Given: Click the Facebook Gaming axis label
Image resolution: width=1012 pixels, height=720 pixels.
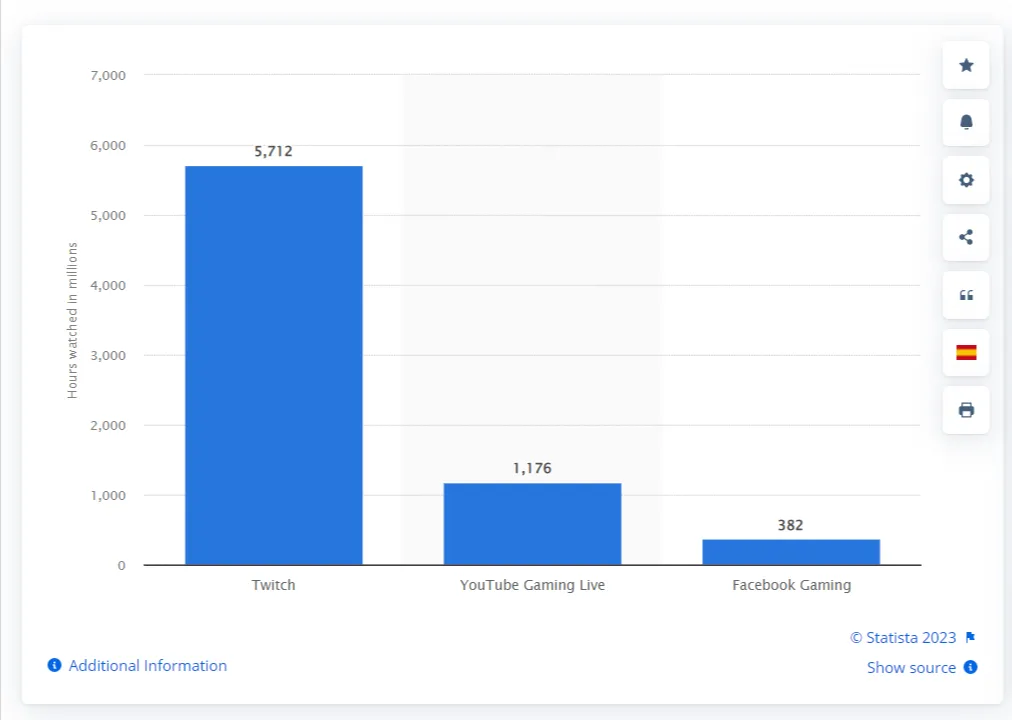Looking at the screenshot, I should pos(791,585).
